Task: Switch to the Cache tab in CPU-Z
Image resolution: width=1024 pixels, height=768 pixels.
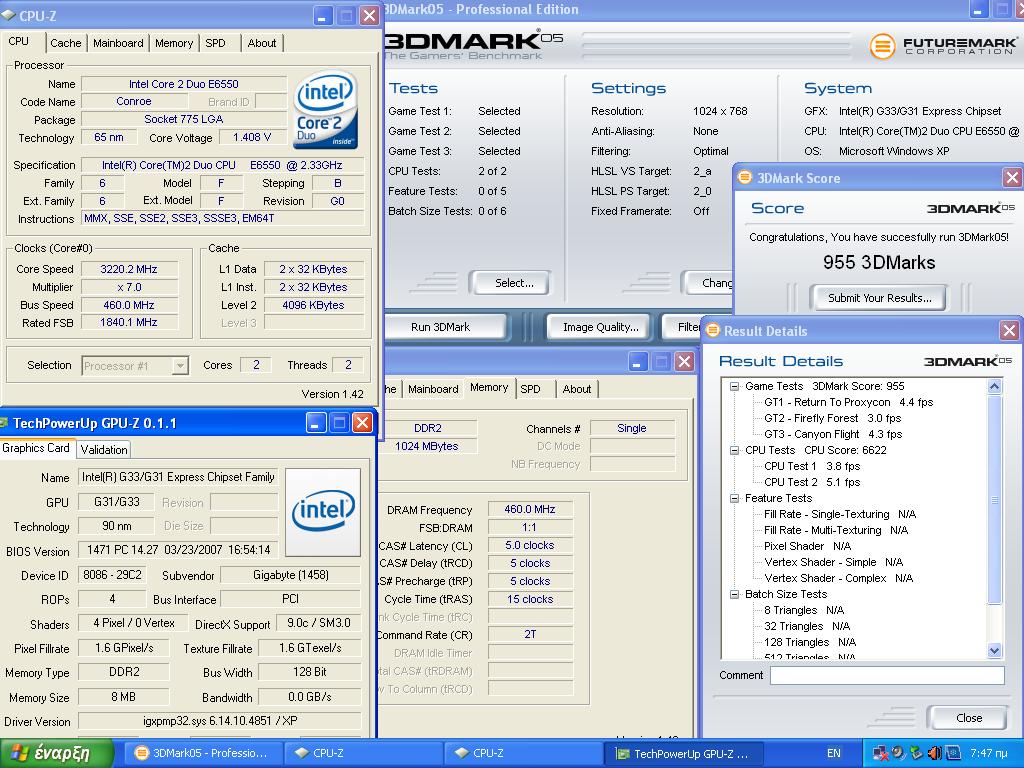Action: (65, 43)
